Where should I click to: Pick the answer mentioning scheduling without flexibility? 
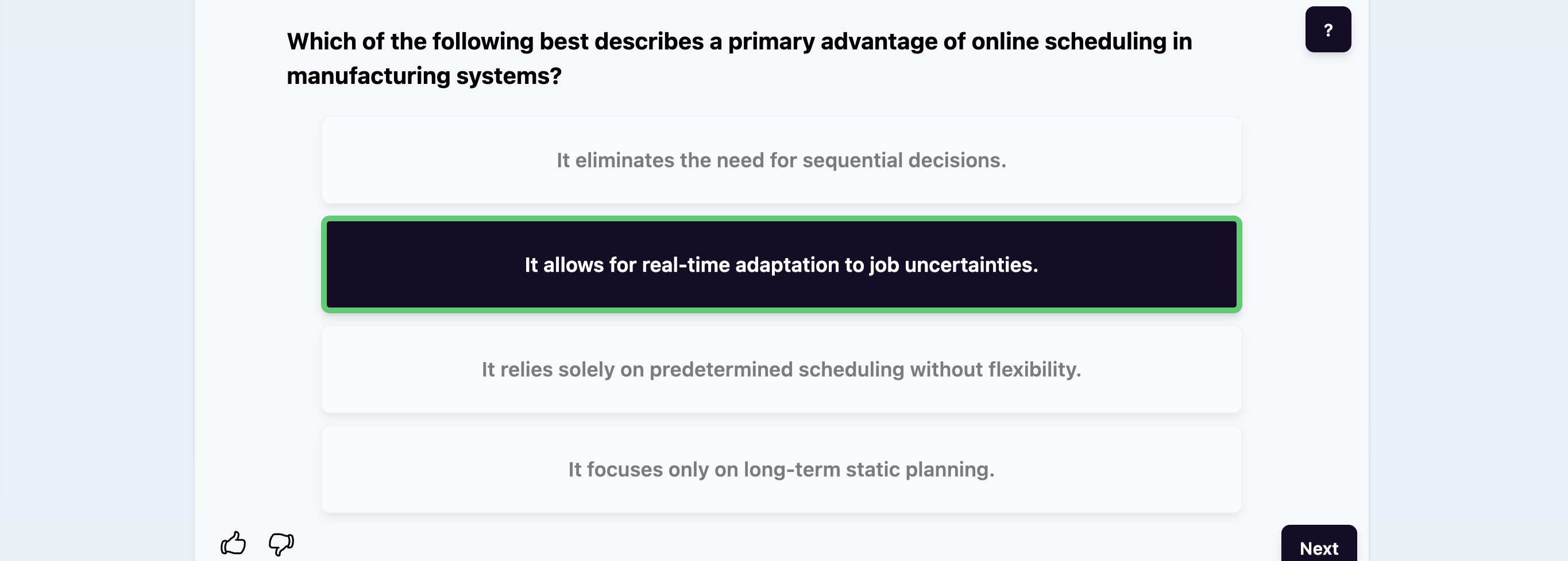click(x=781, y=370)
